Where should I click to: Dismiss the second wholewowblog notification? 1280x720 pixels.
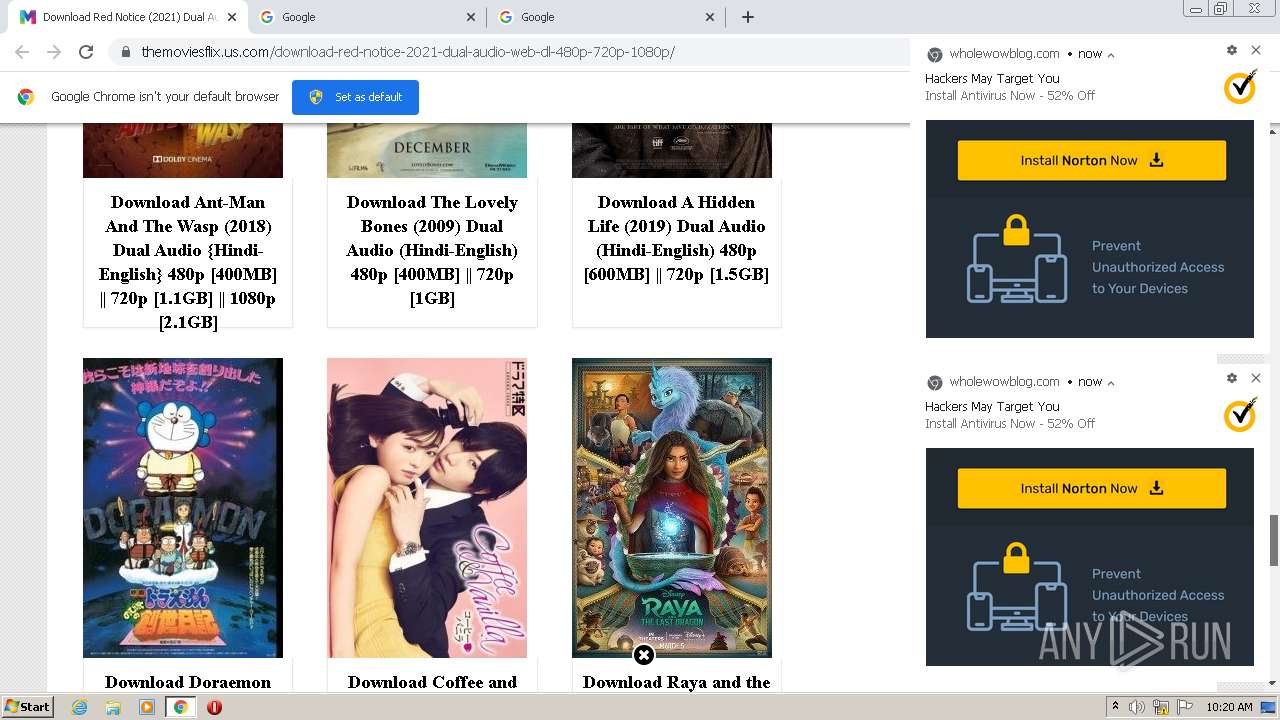(1256, 378)
